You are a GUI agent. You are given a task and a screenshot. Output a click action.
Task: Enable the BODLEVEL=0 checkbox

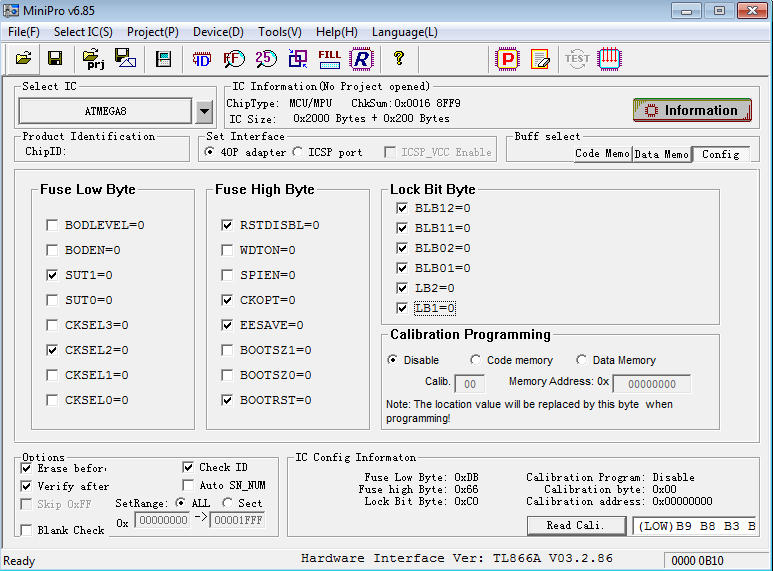(52, 225)
